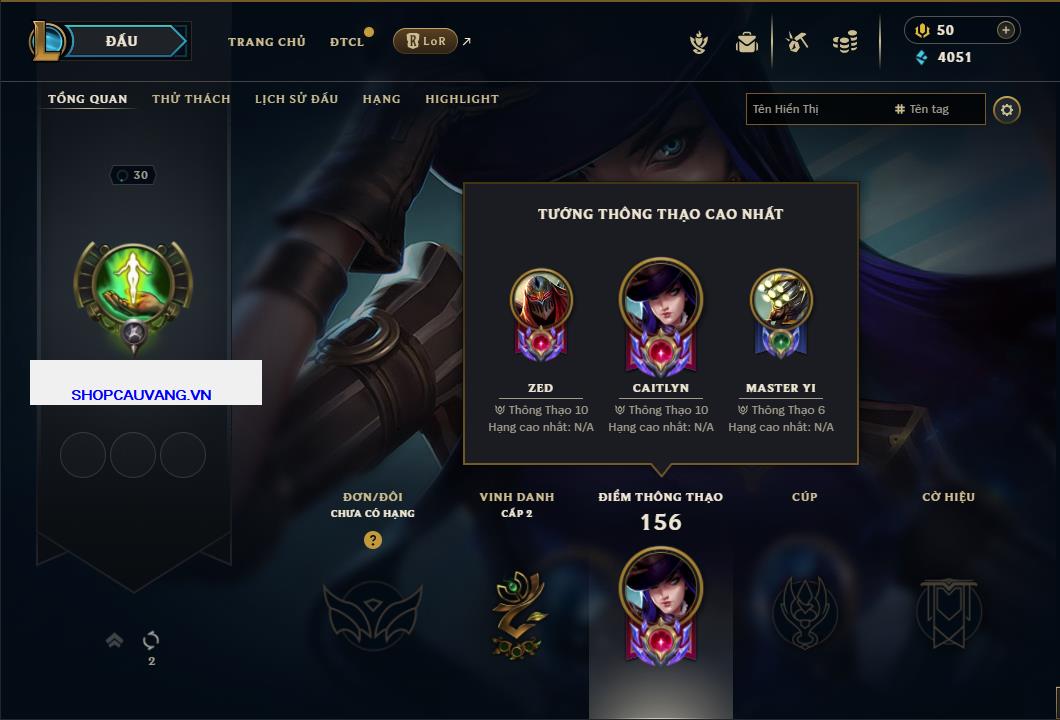Select the Zed mastery portrait

pyautogui.click(x=541, y=314)
